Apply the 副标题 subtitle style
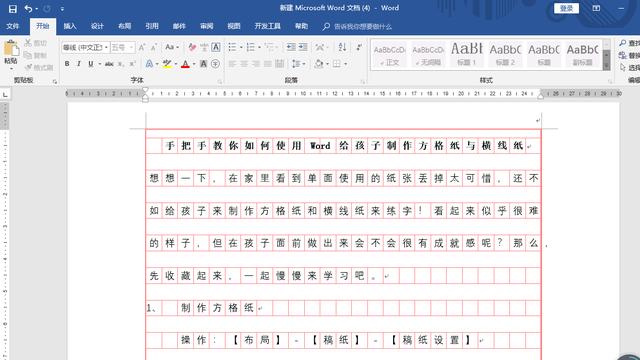The width and height of the screenshot is (640, 360). pos(582,54)
